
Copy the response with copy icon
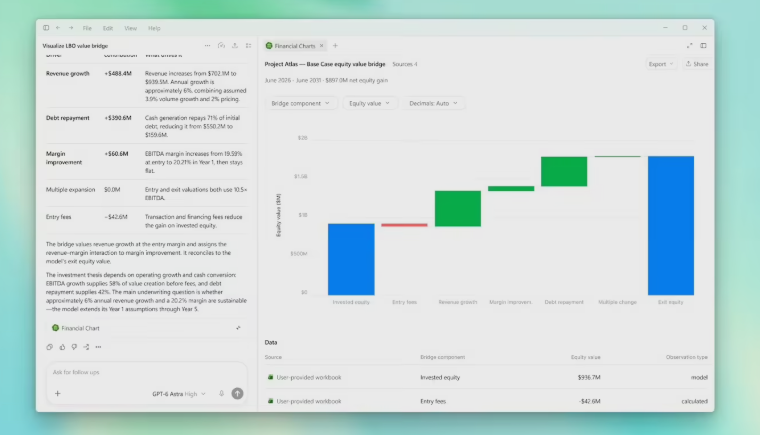49,347
